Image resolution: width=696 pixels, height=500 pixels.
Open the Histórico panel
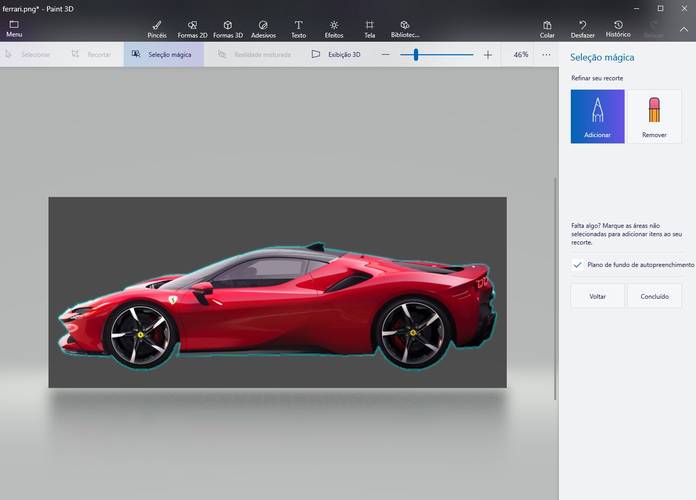pyautogui.click(x=618, y=29)
